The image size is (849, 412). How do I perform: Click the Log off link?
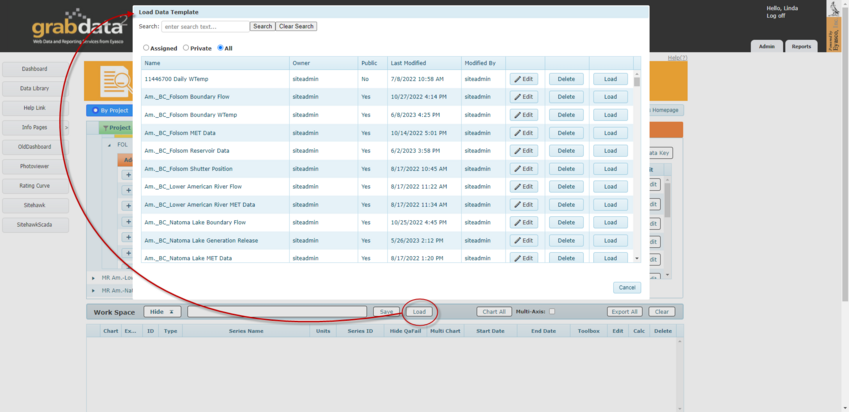[x=775, y=16]
